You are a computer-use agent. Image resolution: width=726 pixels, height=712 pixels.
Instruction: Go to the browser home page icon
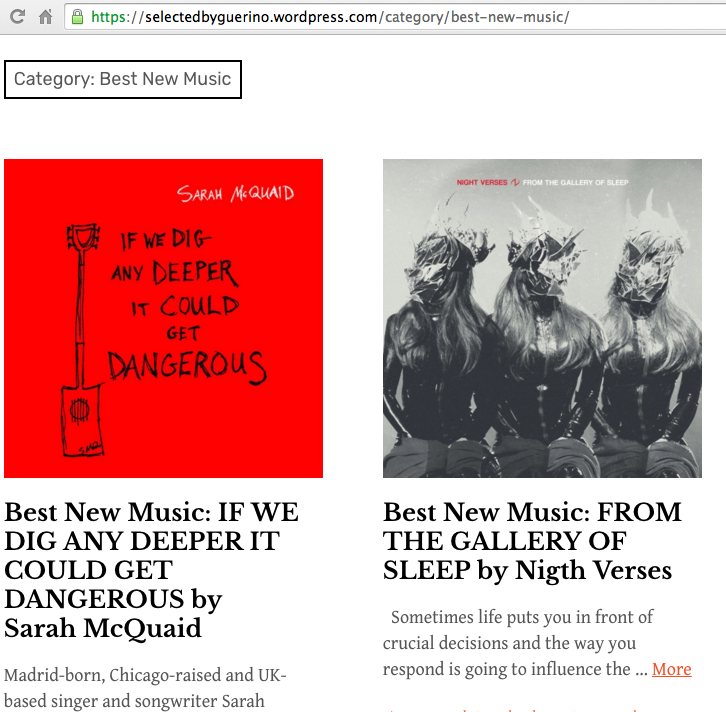point(45,17)
